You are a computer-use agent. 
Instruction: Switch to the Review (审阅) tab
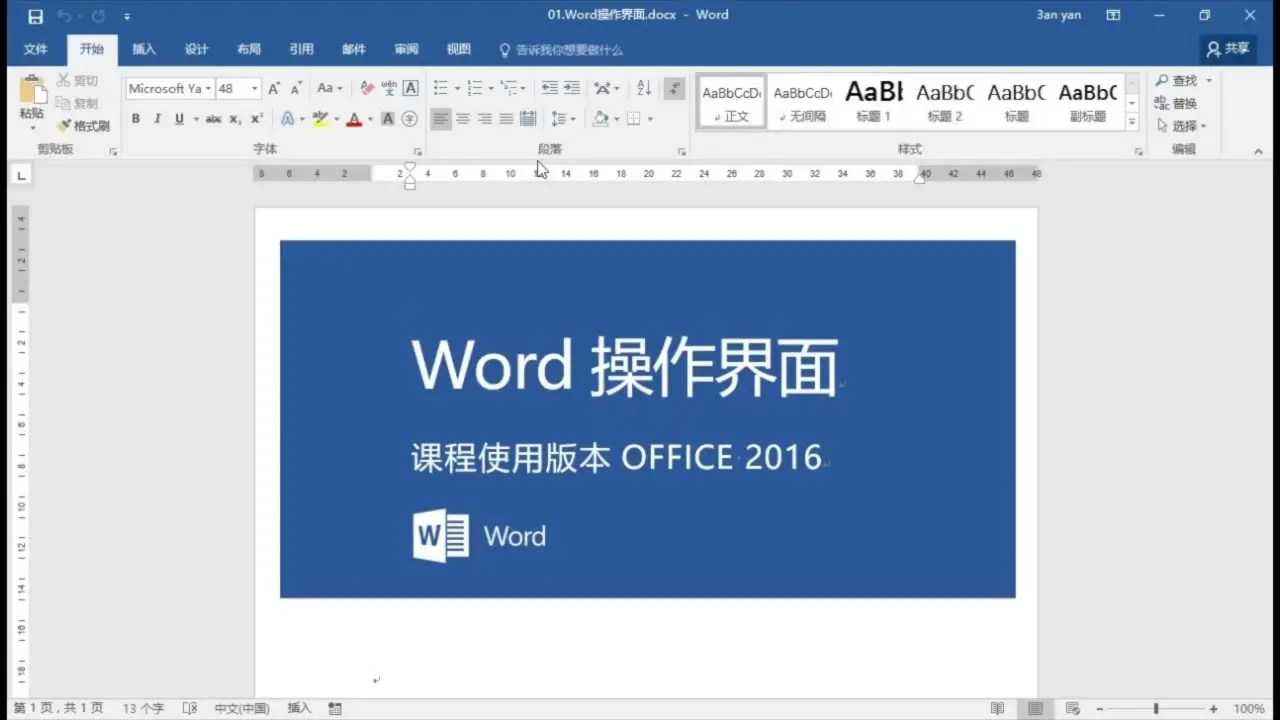point(406,50)
